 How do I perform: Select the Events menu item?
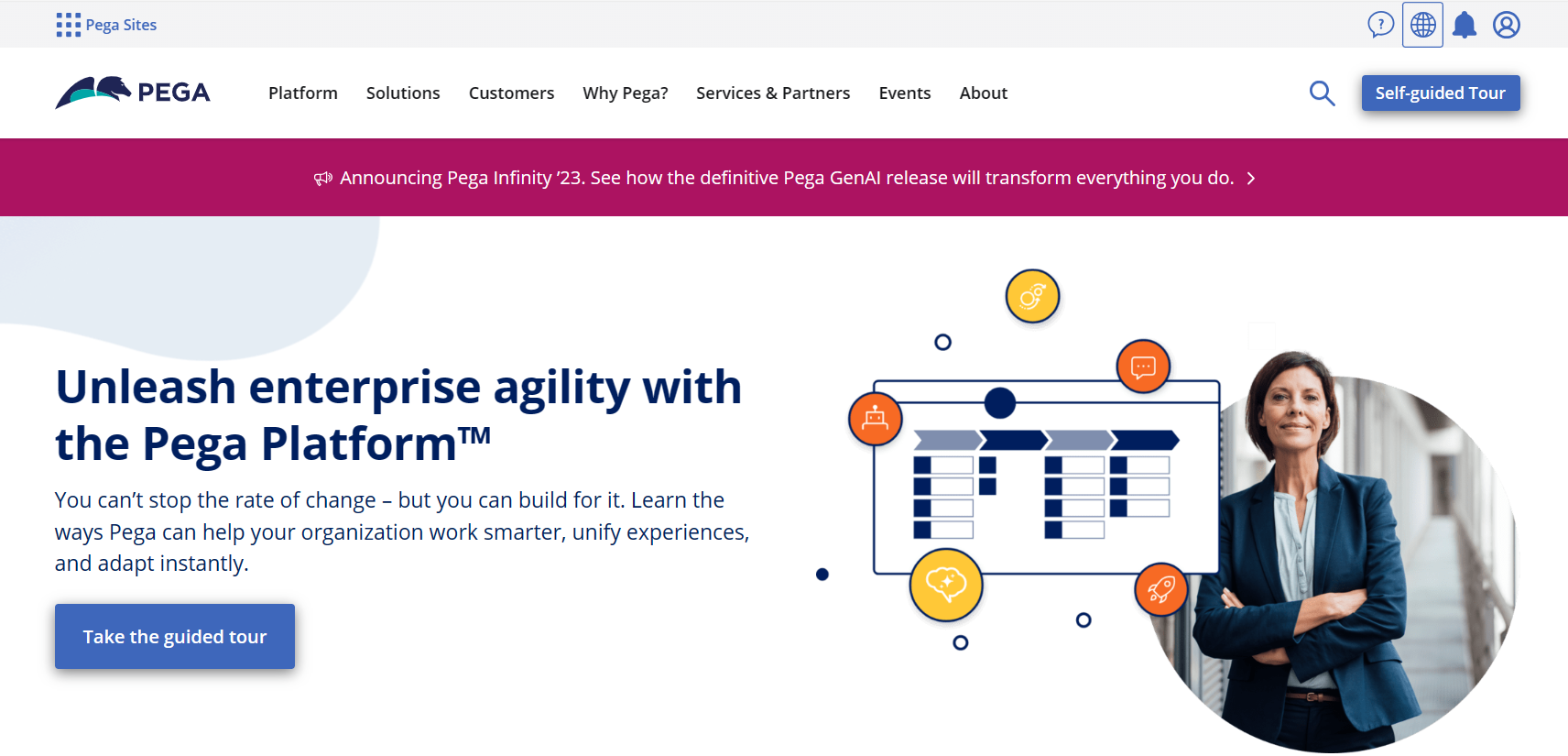905,93
